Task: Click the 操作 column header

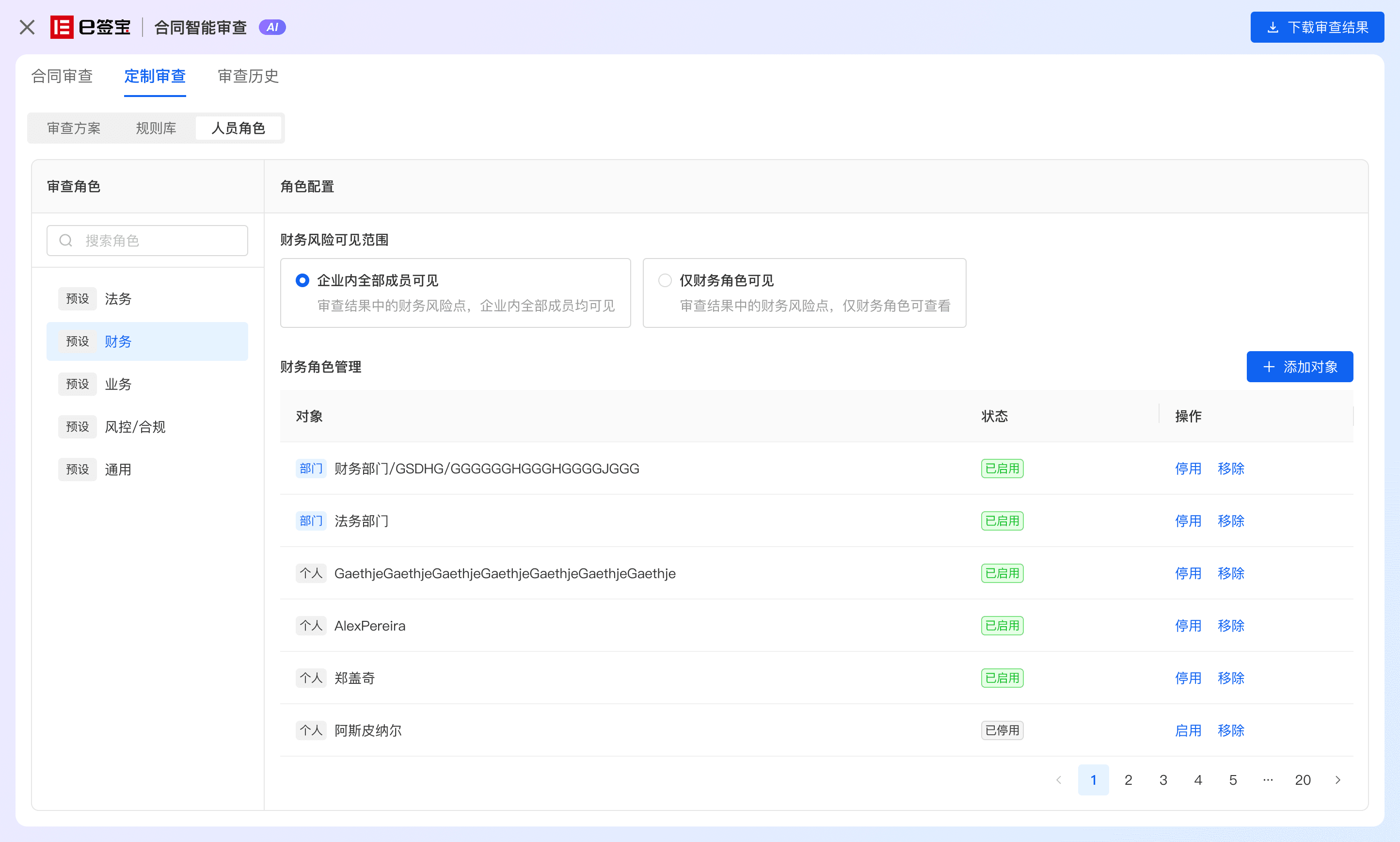Action: (x=1189, y=417)
